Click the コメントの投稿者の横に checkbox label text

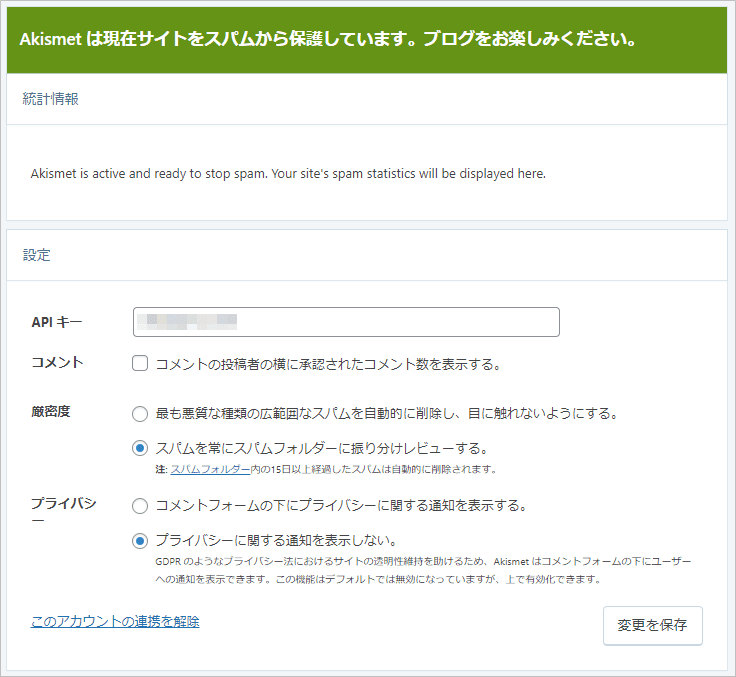click(x=327, y=364)
